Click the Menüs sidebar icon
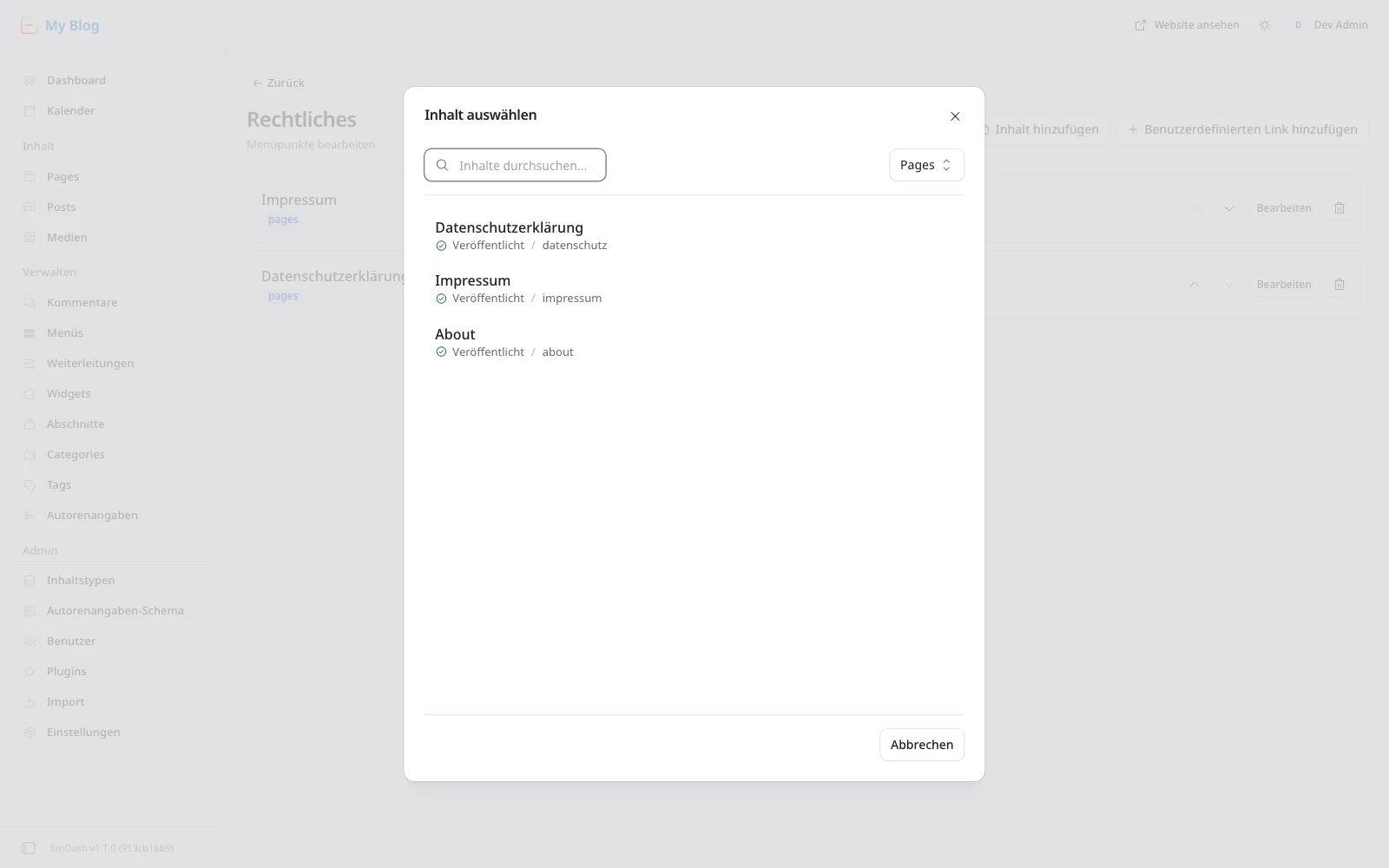The image size is (1389, 868). tap(30, 332)
